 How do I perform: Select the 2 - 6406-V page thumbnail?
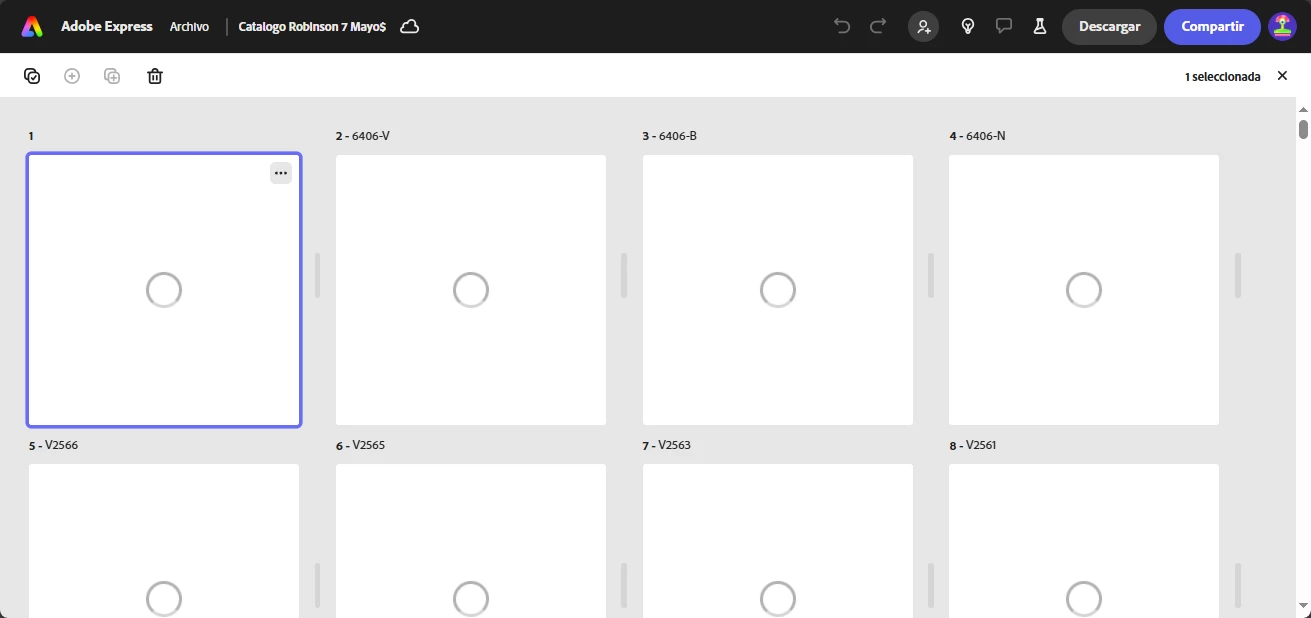click(x=471, y=290)
